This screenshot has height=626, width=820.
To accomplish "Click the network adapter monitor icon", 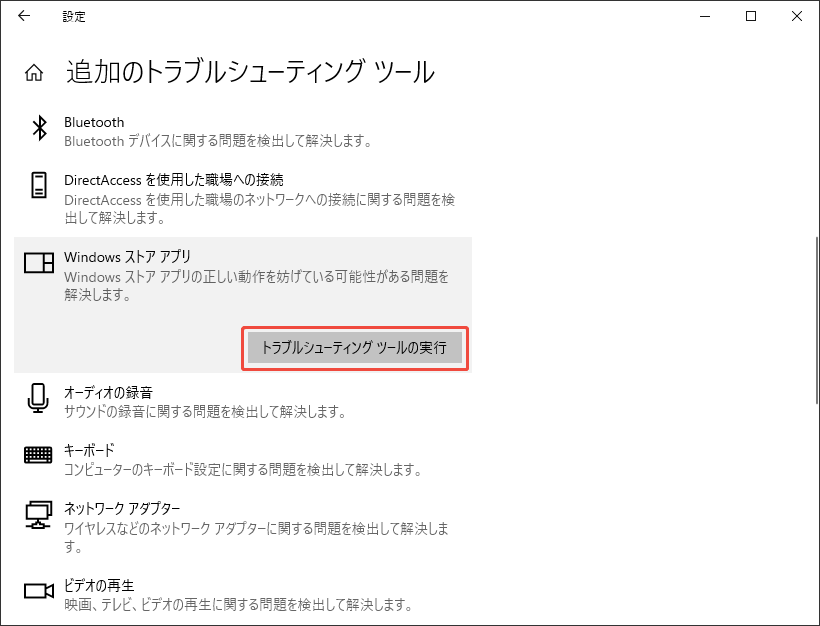I will click(39, 515).
